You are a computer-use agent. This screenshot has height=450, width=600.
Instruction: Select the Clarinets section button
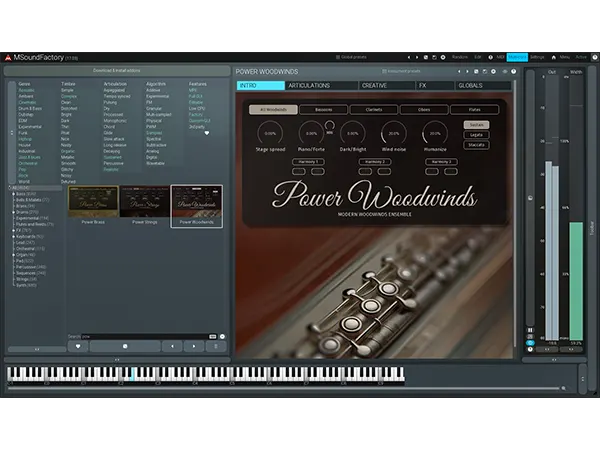click(x=374, y=110)
